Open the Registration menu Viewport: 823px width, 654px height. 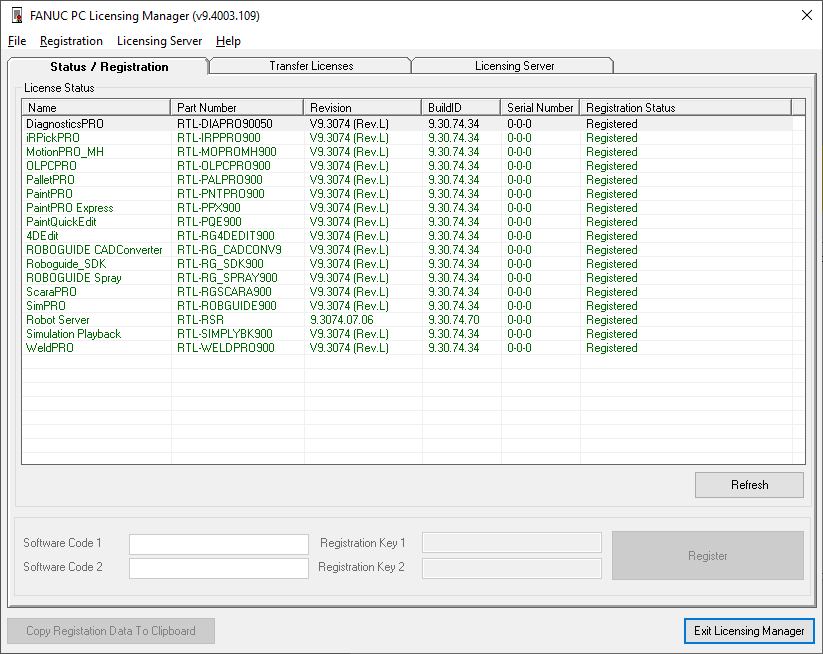71,41
